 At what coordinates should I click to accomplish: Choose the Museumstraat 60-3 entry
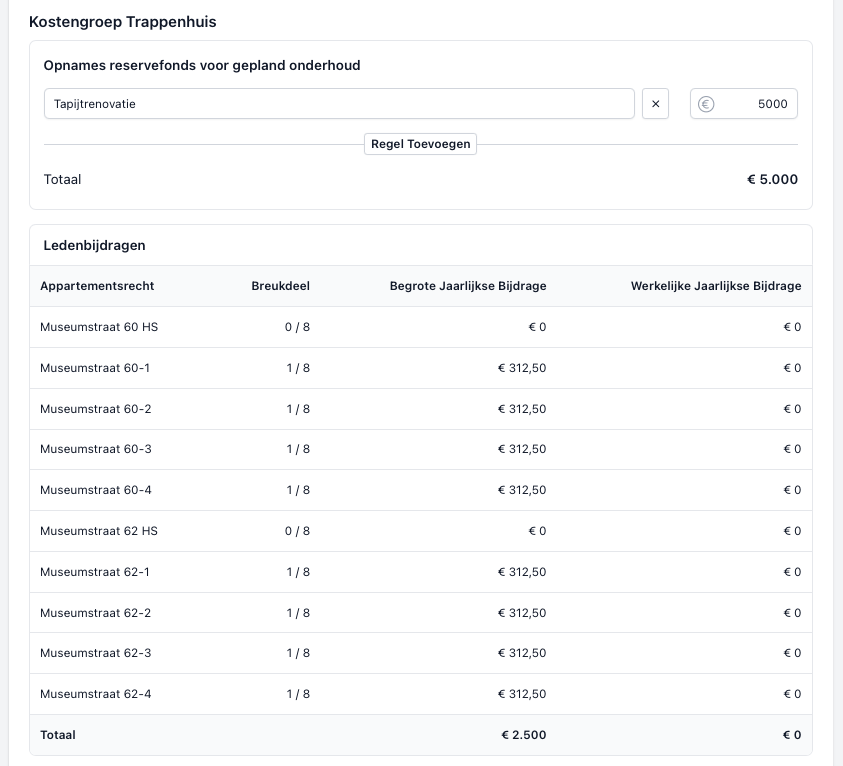[96, 449]
